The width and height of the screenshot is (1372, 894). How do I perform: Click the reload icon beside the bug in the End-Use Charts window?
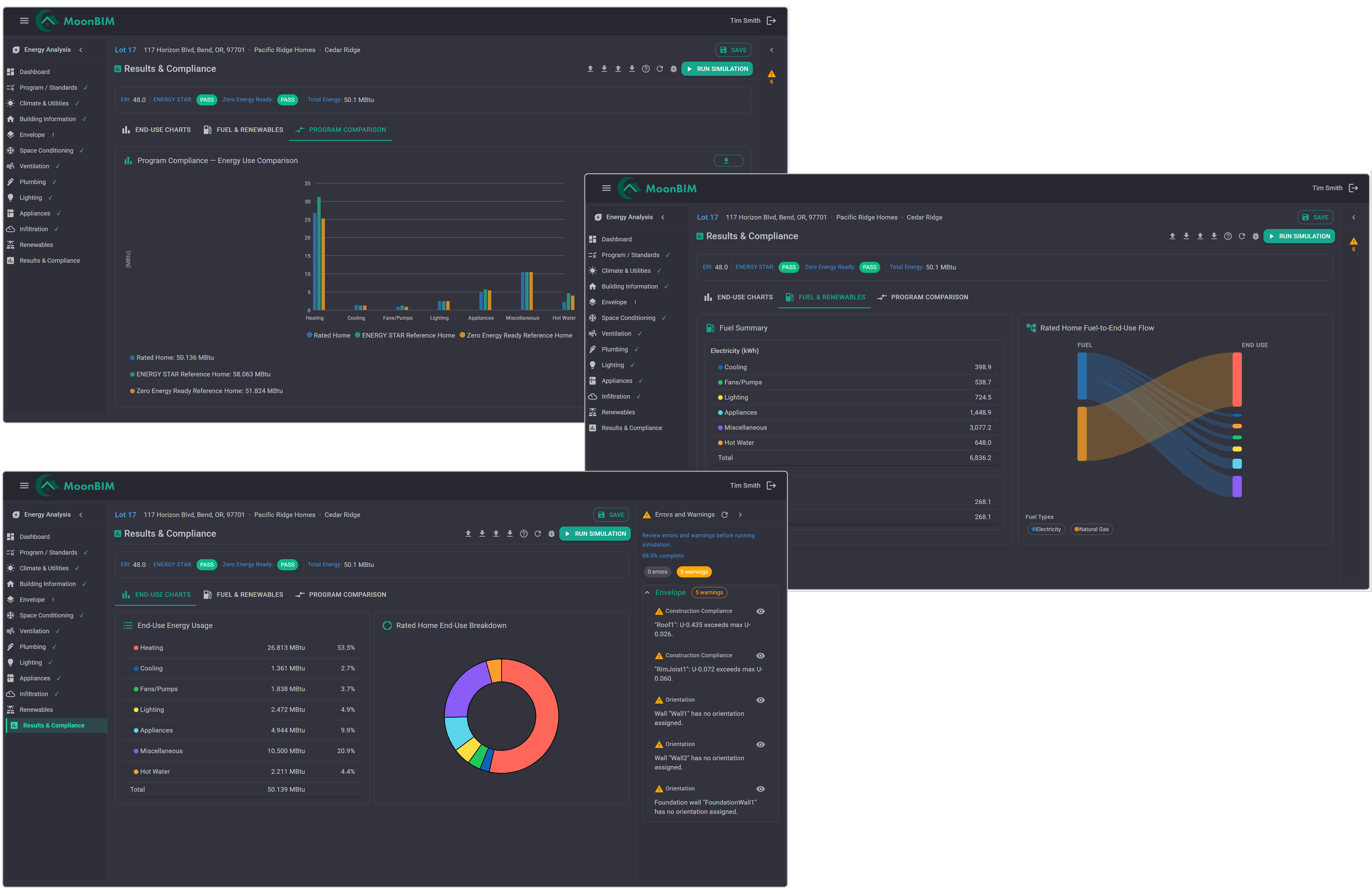click(x=537, y=534)
